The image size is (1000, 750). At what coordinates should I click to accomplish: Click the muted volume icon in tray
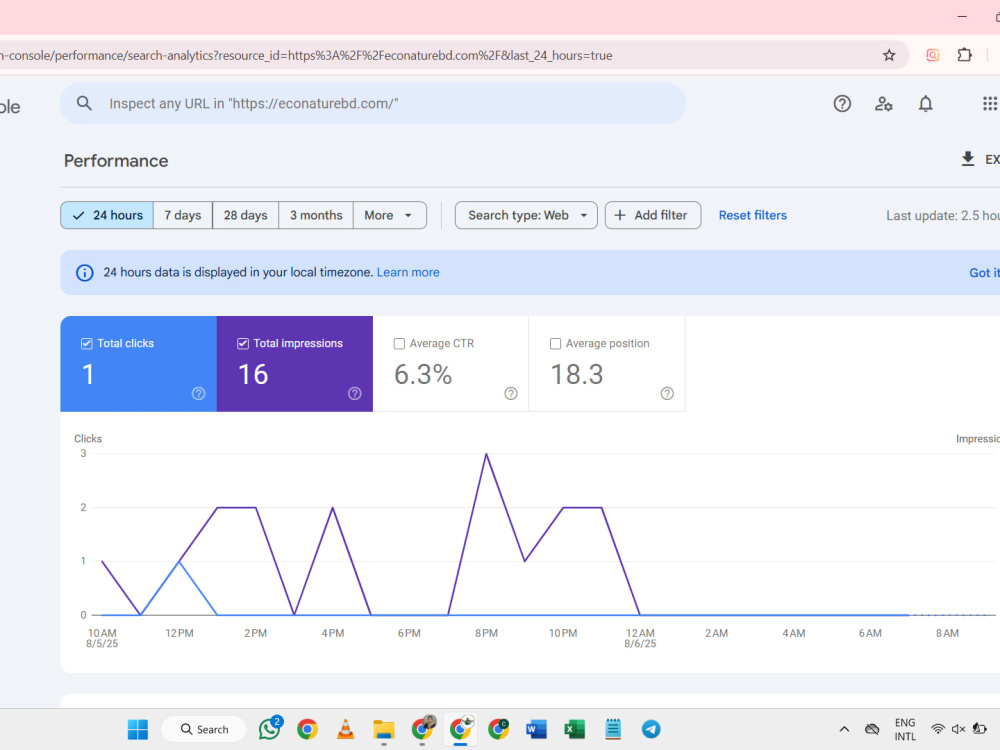tap(959, 729)
